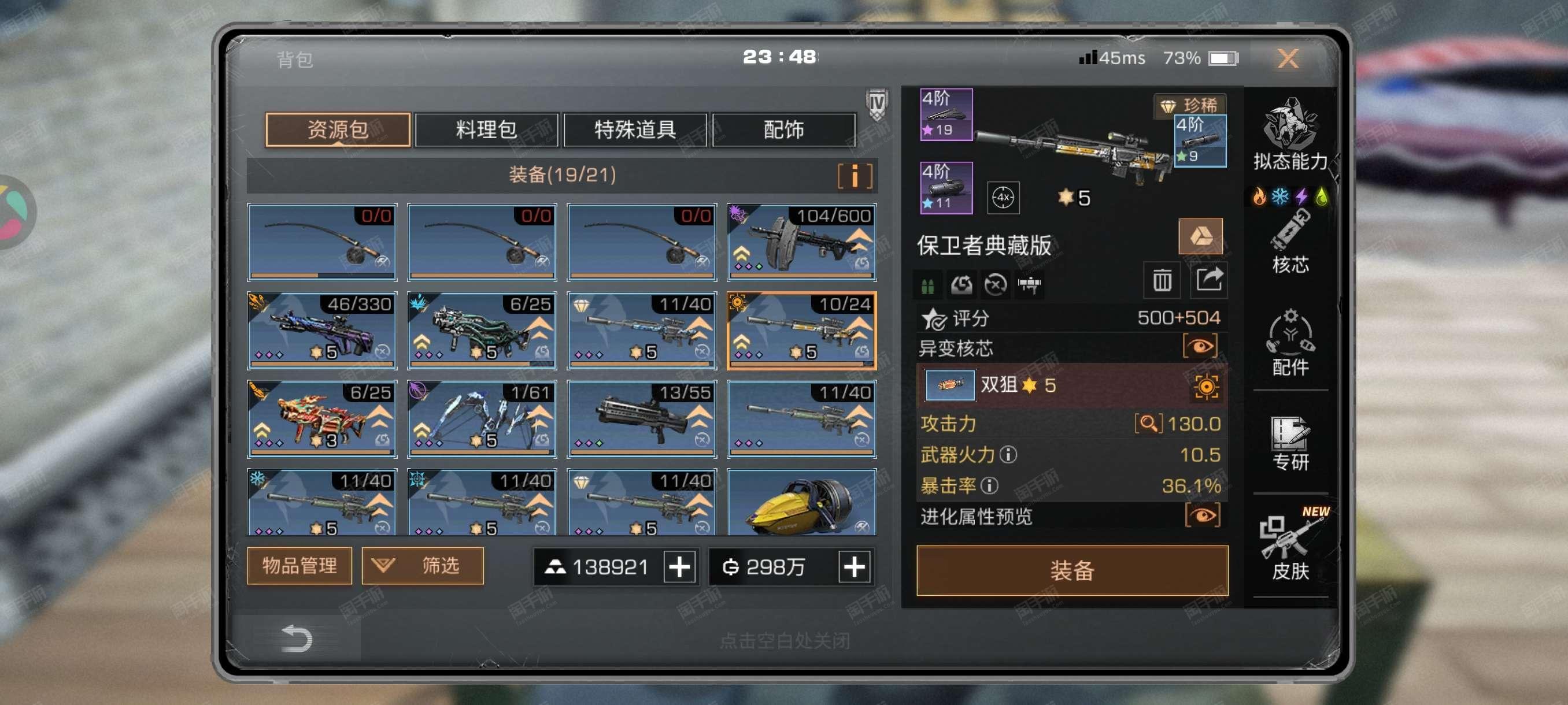Toggle the 双狙 core target icon

coord(1206,386)
